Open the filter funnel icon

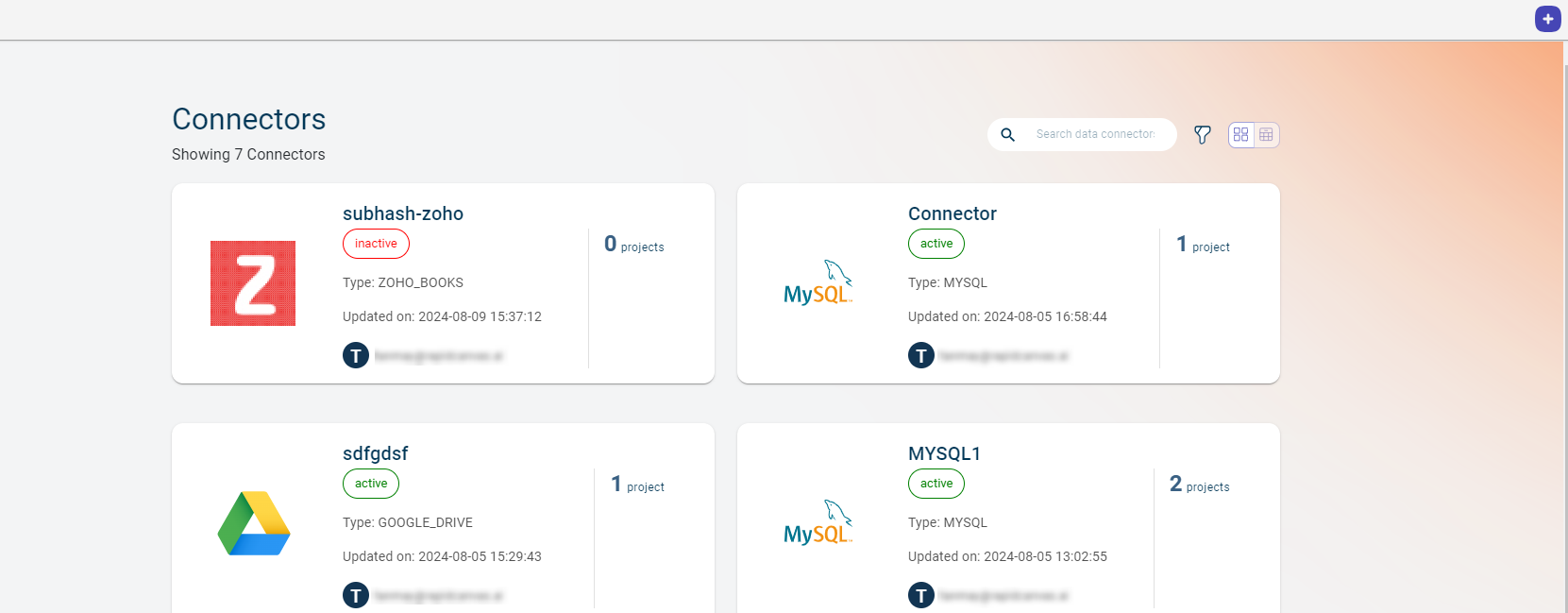(x=1202, y=135)
